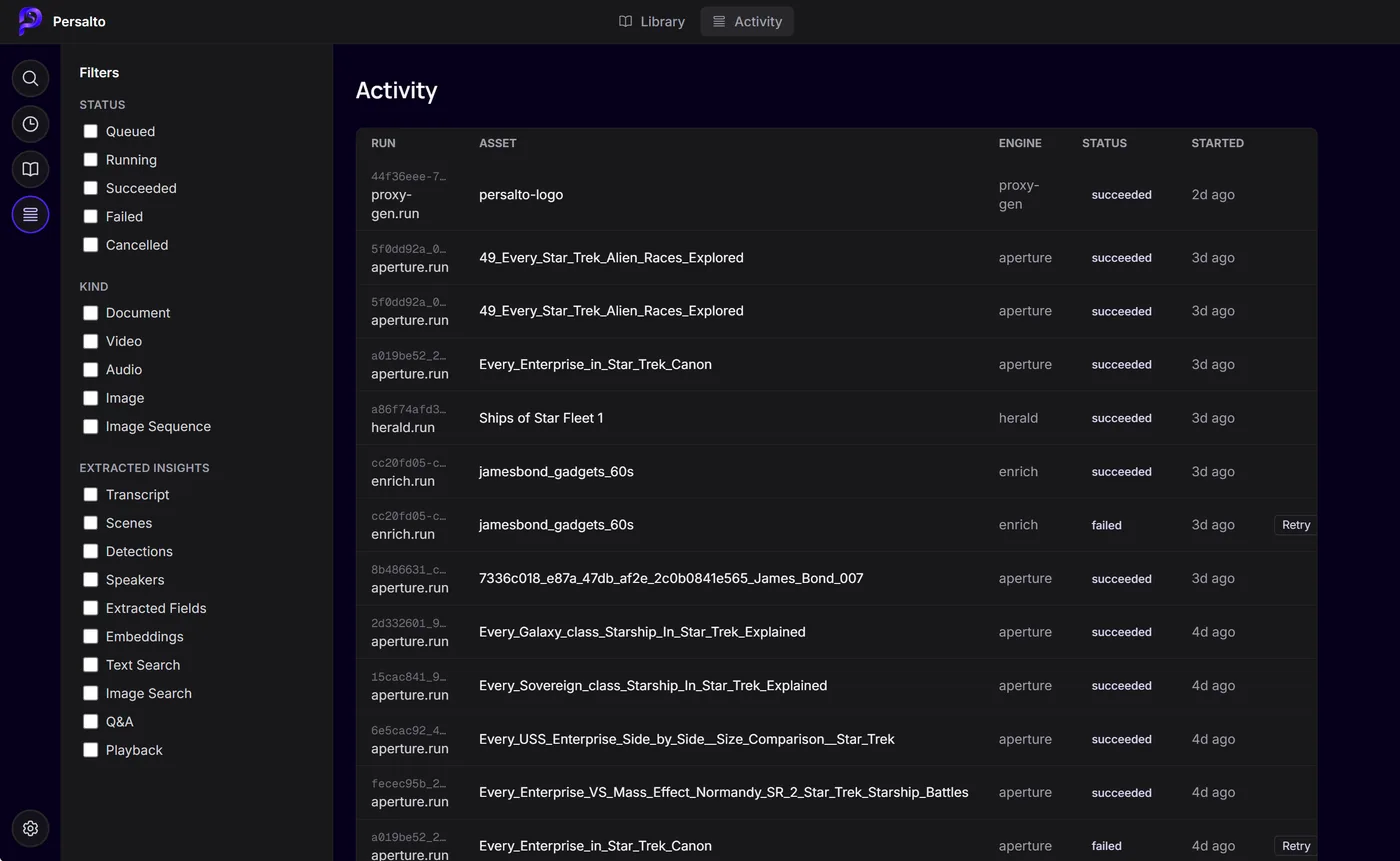Check the Video kind filter
The height and width of the screenshot is (861, 1400).
point(90,341)
